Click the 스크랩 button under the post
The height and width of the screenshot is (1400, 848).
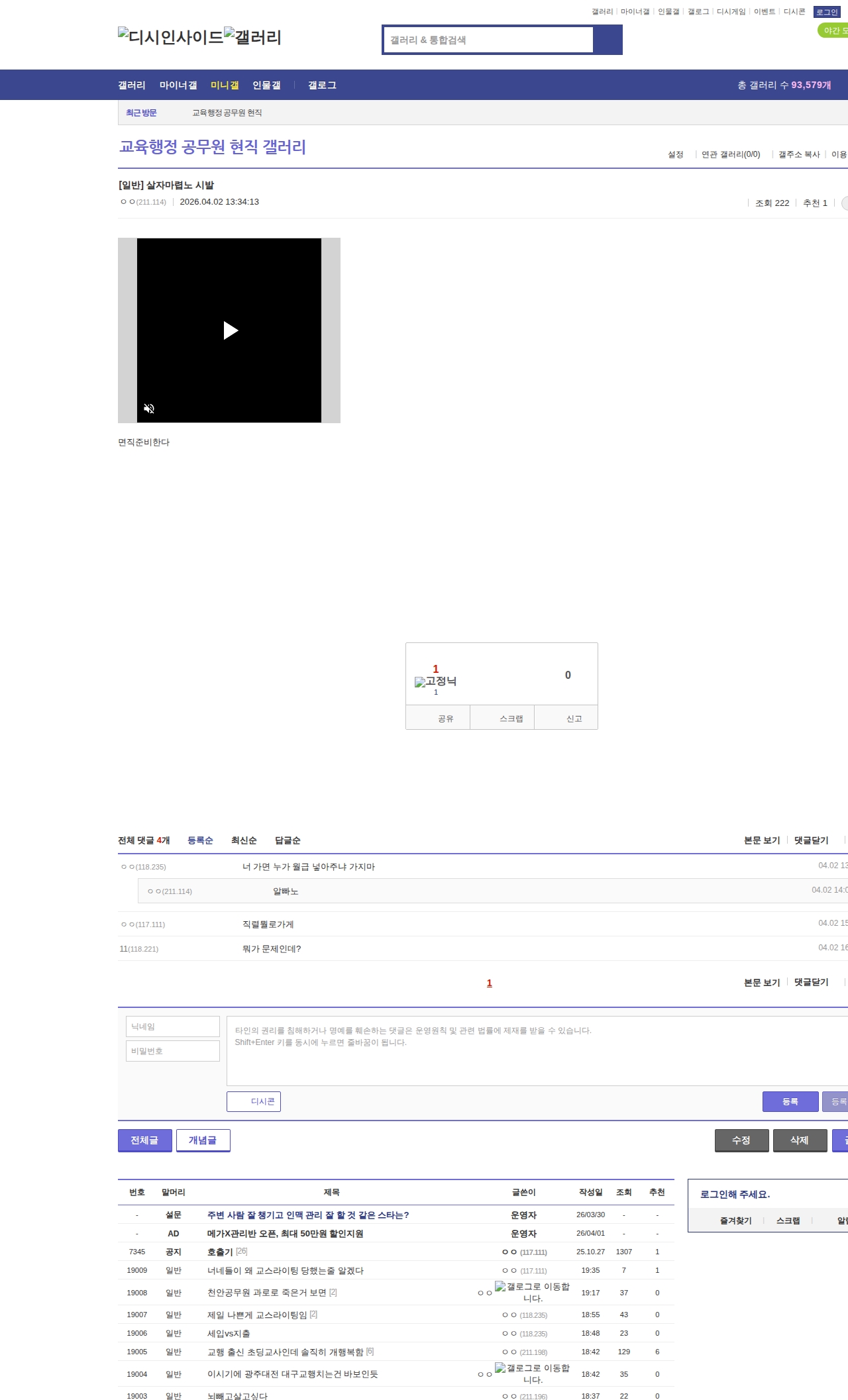click(x=511, y=719)
